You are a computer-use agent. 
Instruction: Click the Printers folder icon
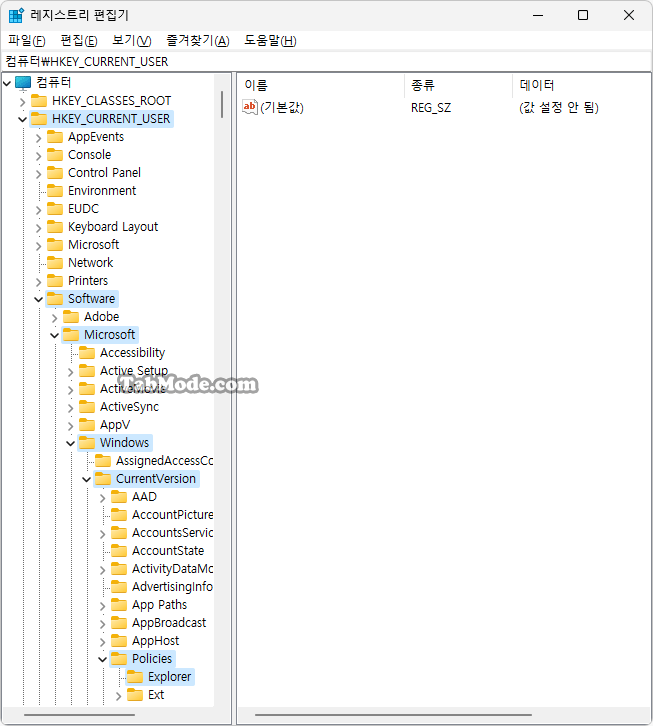click(x=55, y=281)
